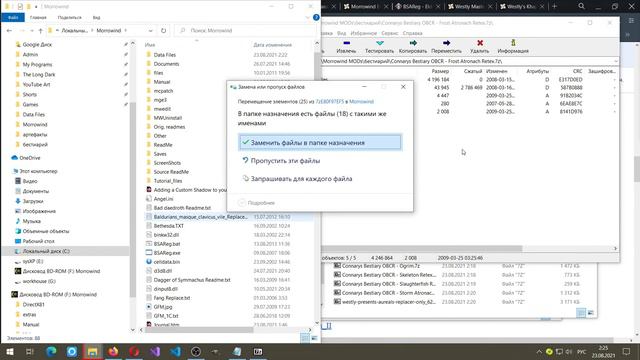Open the Поделиться tab in Explorer ribbon
The width and height of the screenshot is (640, 360).
tap(69, 18)
